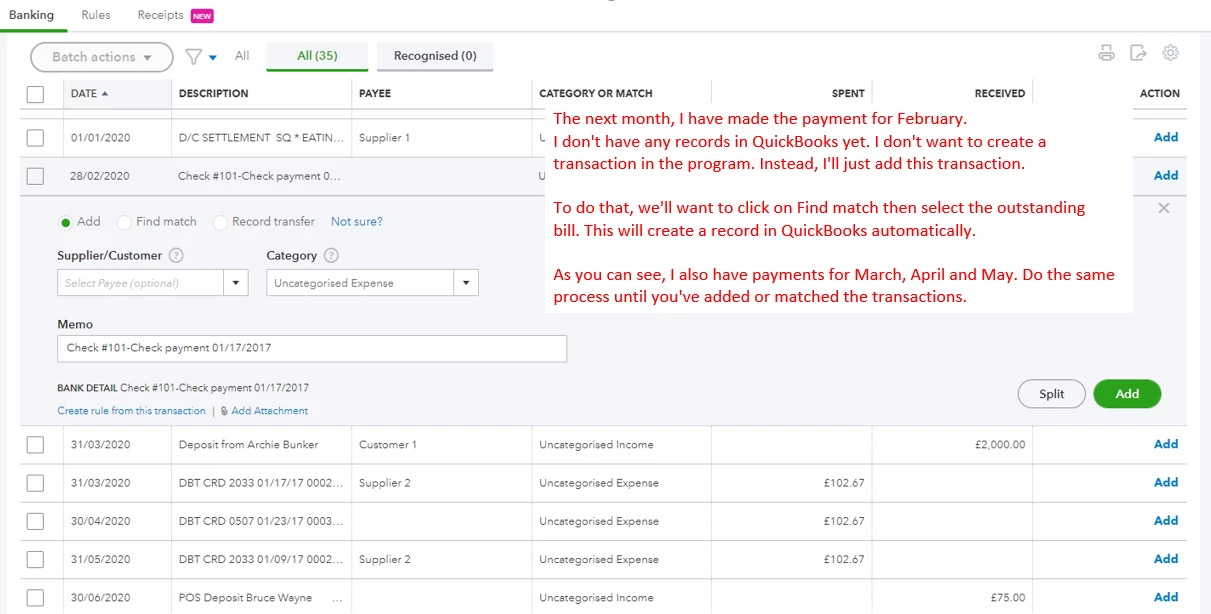Screen dimensions: 1211x614
Task: Click the print icon above the table
Action: point(1106,54)
